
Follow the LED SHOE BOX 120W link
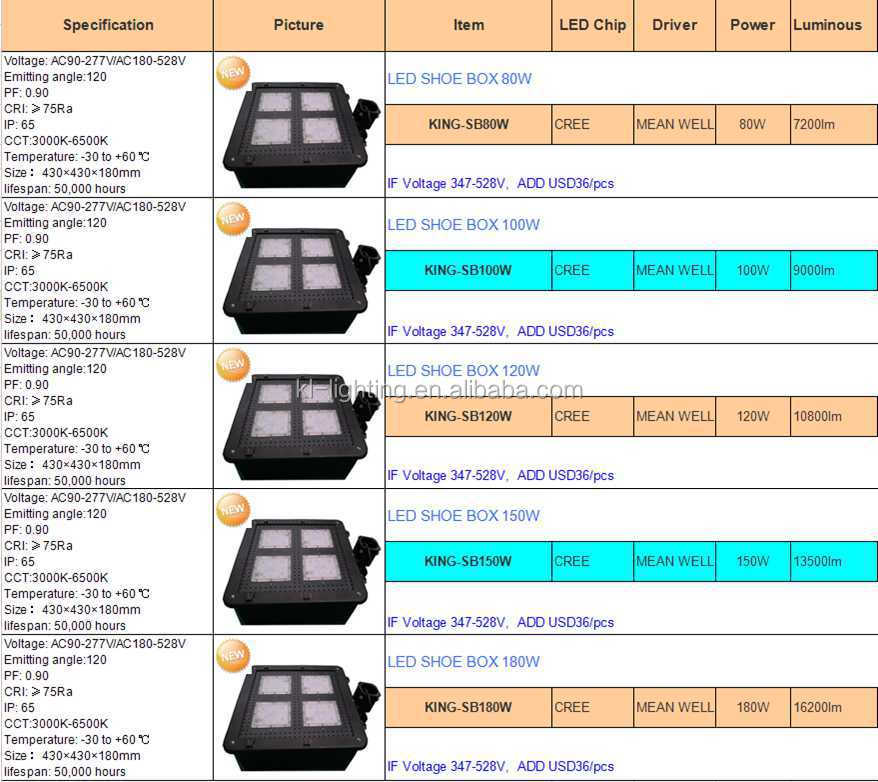point(464,371)
